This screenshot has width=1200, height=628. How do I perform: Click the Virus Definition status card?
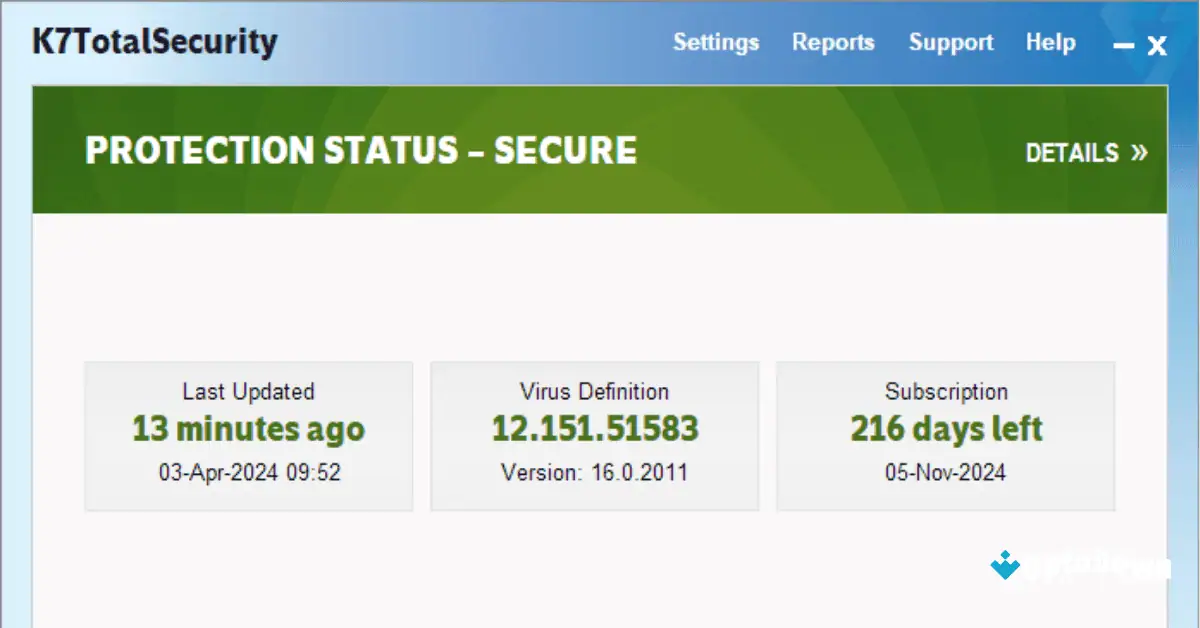(x=594, y=435)
